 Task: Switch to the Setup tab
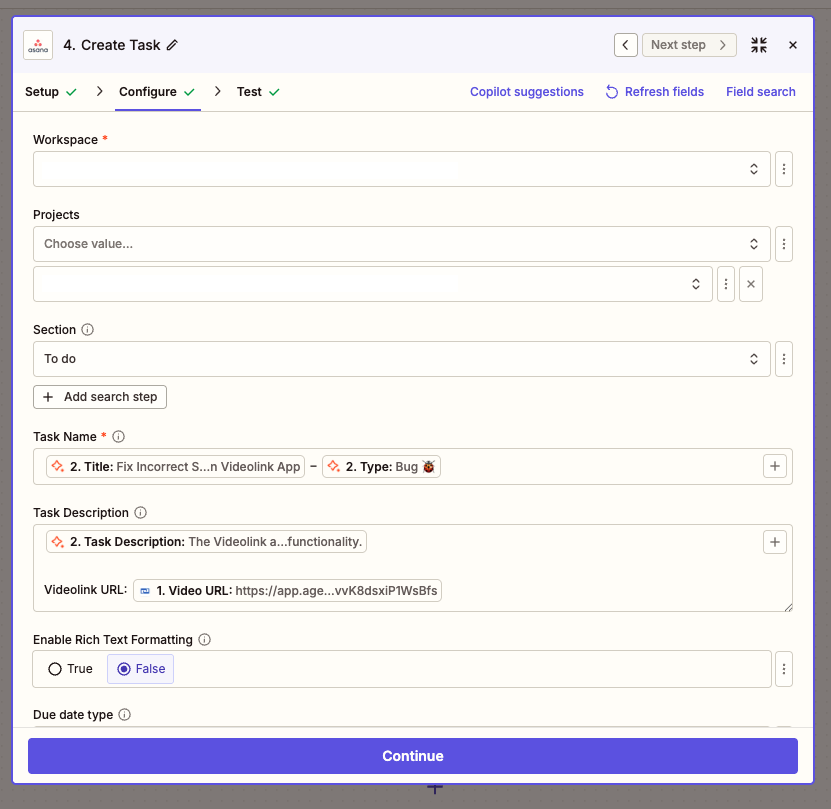point(42,91)
